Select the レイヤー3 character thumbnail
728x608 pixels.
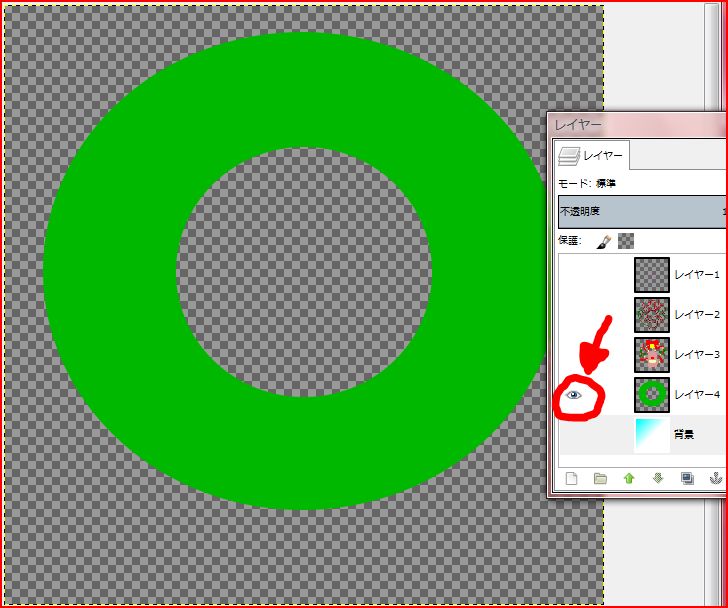pos(652,355)
